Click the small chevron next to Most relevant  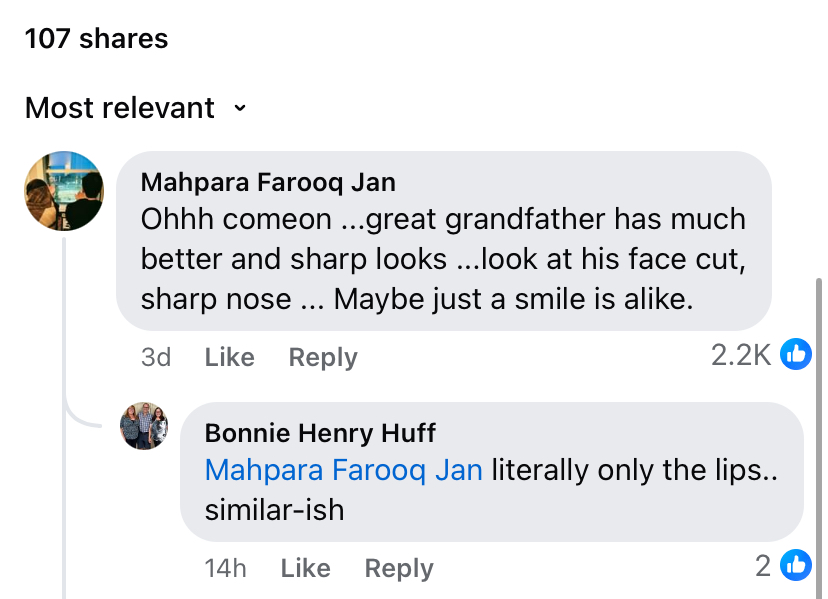pos(239,108)
